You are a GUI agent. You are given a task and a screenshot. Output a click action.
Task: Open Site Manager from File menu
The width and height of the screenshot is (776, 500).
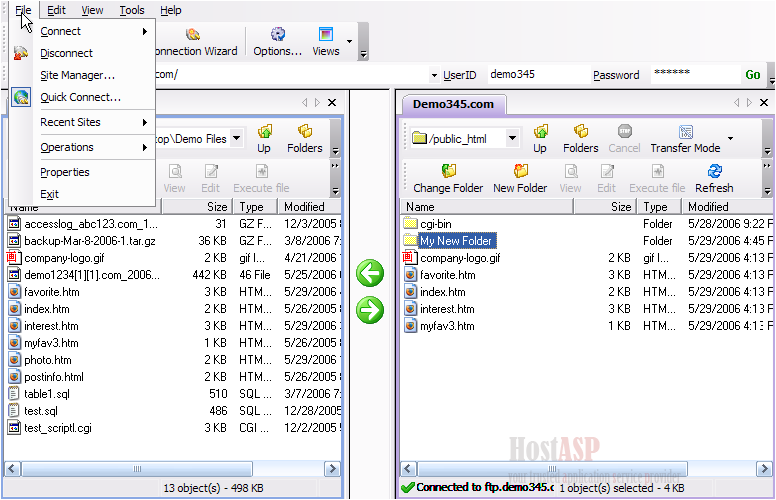pyautogui.click(x=94, y=75)
